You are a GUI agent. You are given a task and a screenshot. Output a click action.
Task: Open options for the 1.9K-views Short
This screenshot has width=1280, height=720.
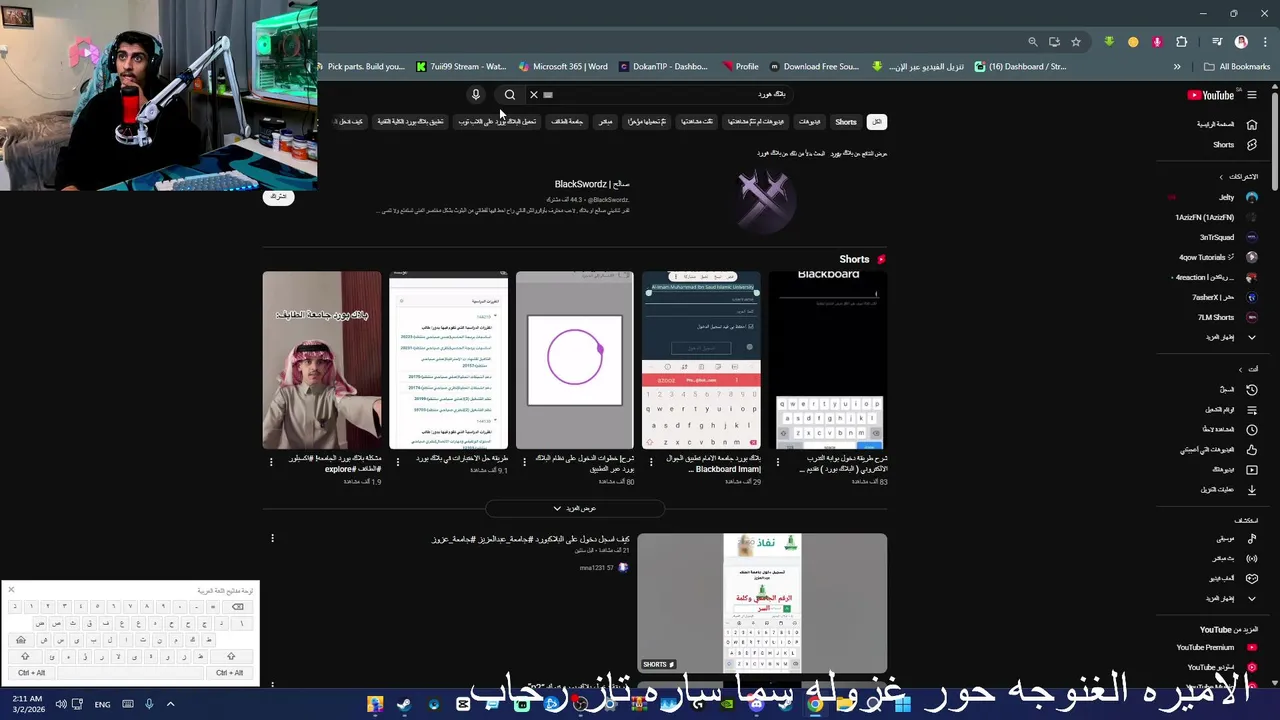[x=271, y=462]
